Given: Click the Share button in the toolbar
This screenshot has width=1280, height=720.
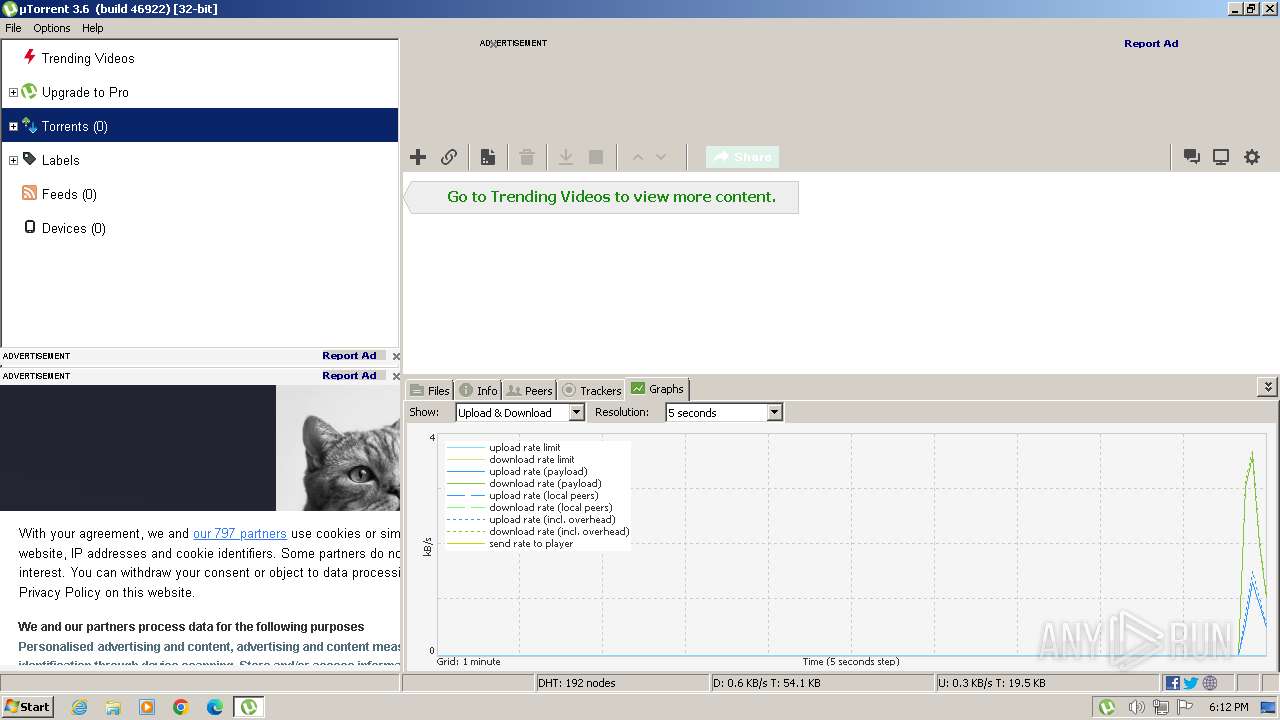Looking at the screenshot, I should [742, 157].
